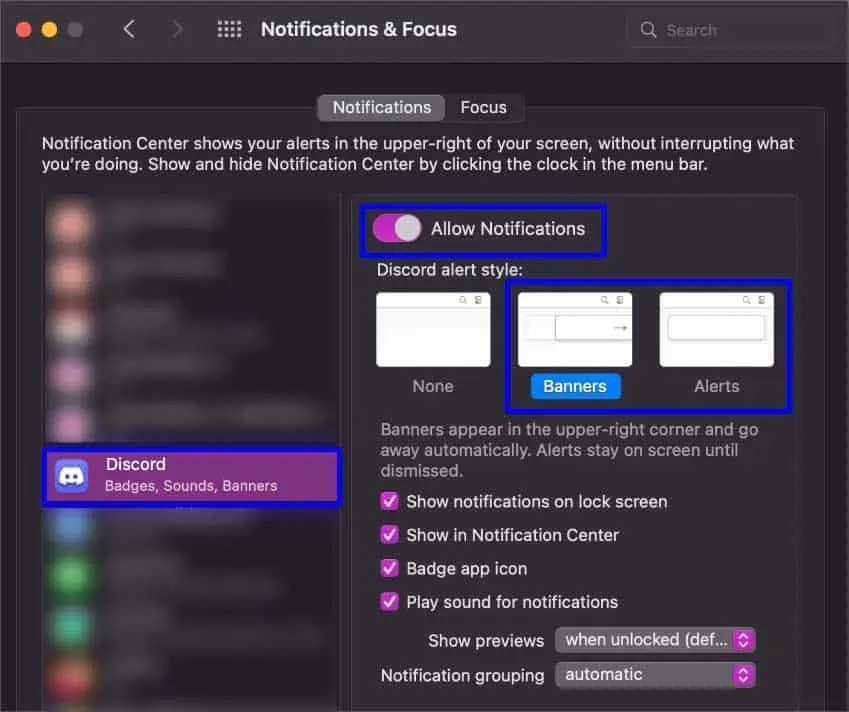Uncheck Show in Notification Center
This screenshot has height=712, width=849.
[389, 535]
